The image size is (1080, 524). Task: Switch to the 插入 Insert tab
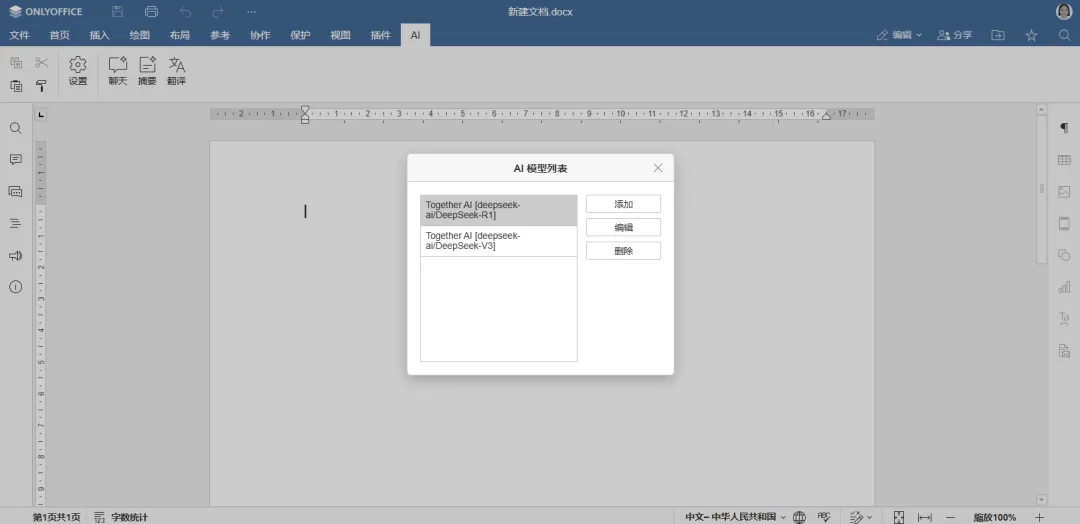[x=99, y=35]
